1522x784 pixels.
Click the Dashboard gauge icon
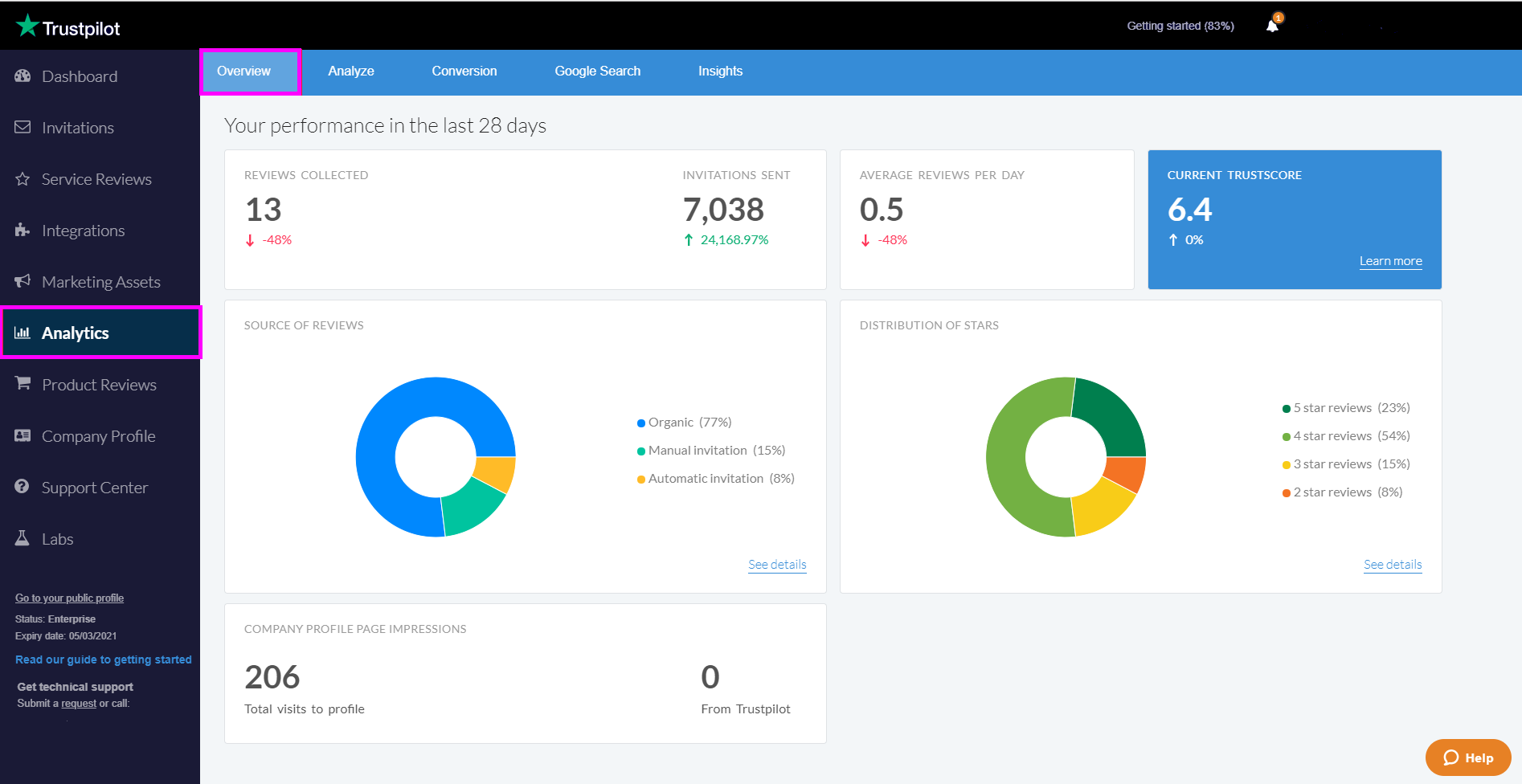click(23, 76)
